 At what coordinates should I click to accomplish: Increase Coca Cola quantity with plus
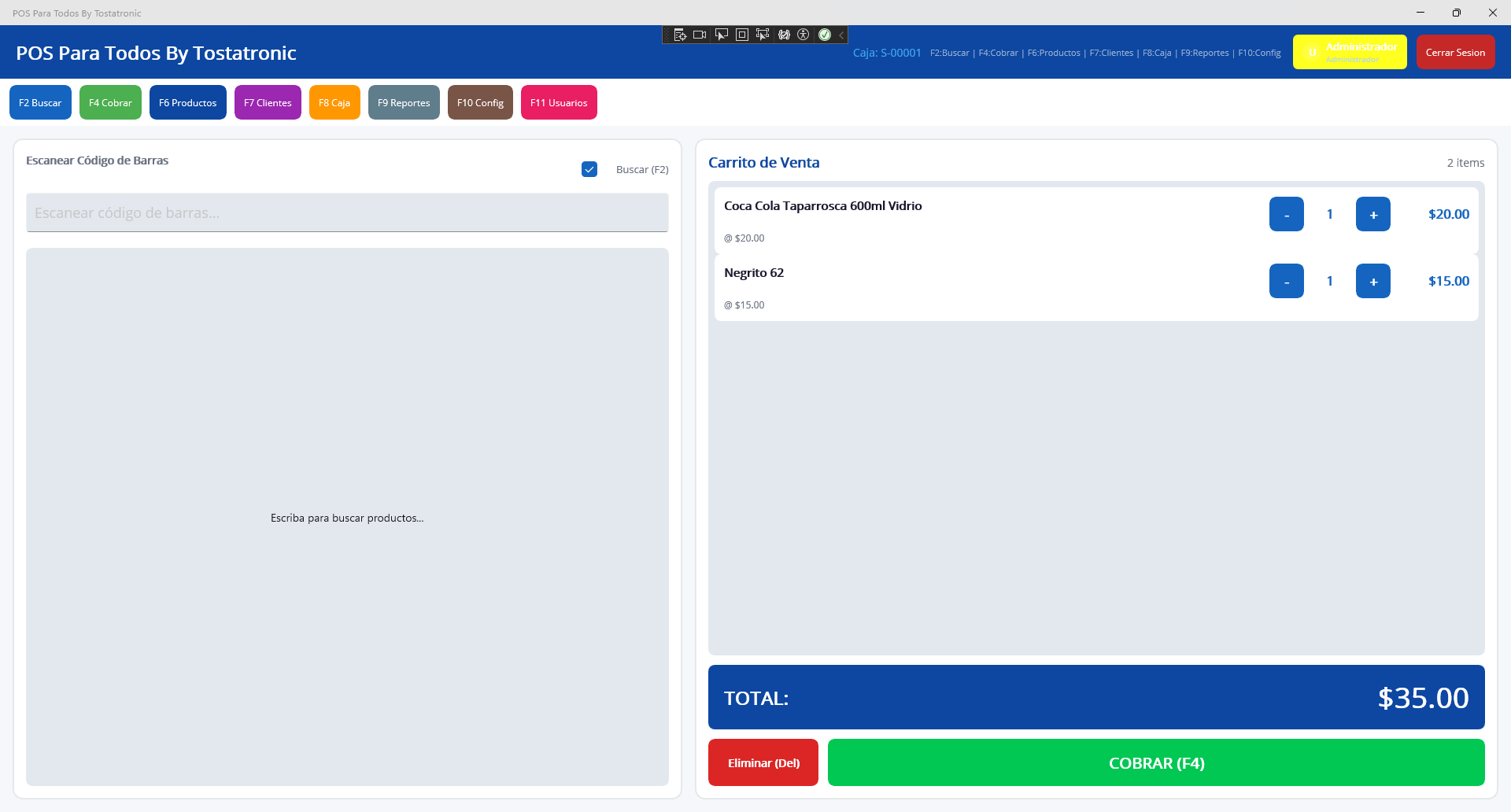pyautogui.click(x=1373, y=214)
